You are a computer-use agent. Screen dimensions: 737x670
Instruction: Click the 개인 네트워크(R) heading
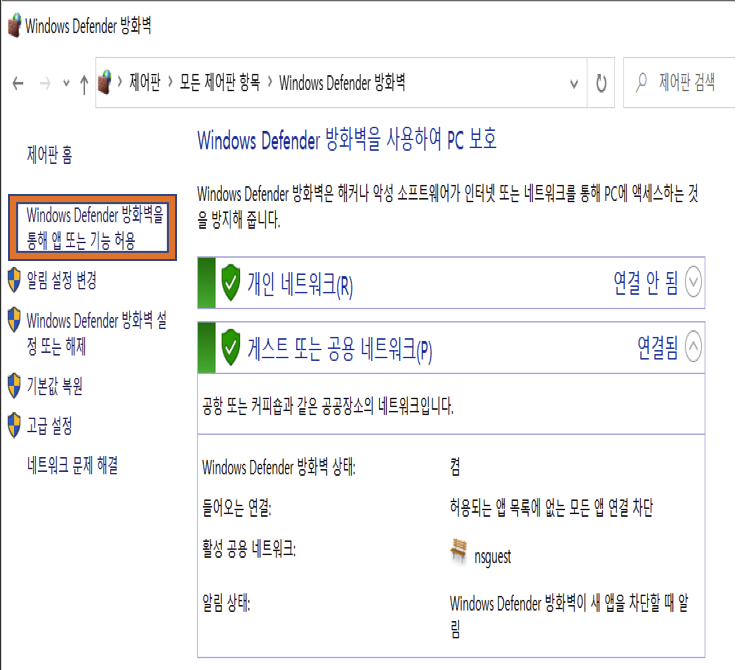pos(300,284)
